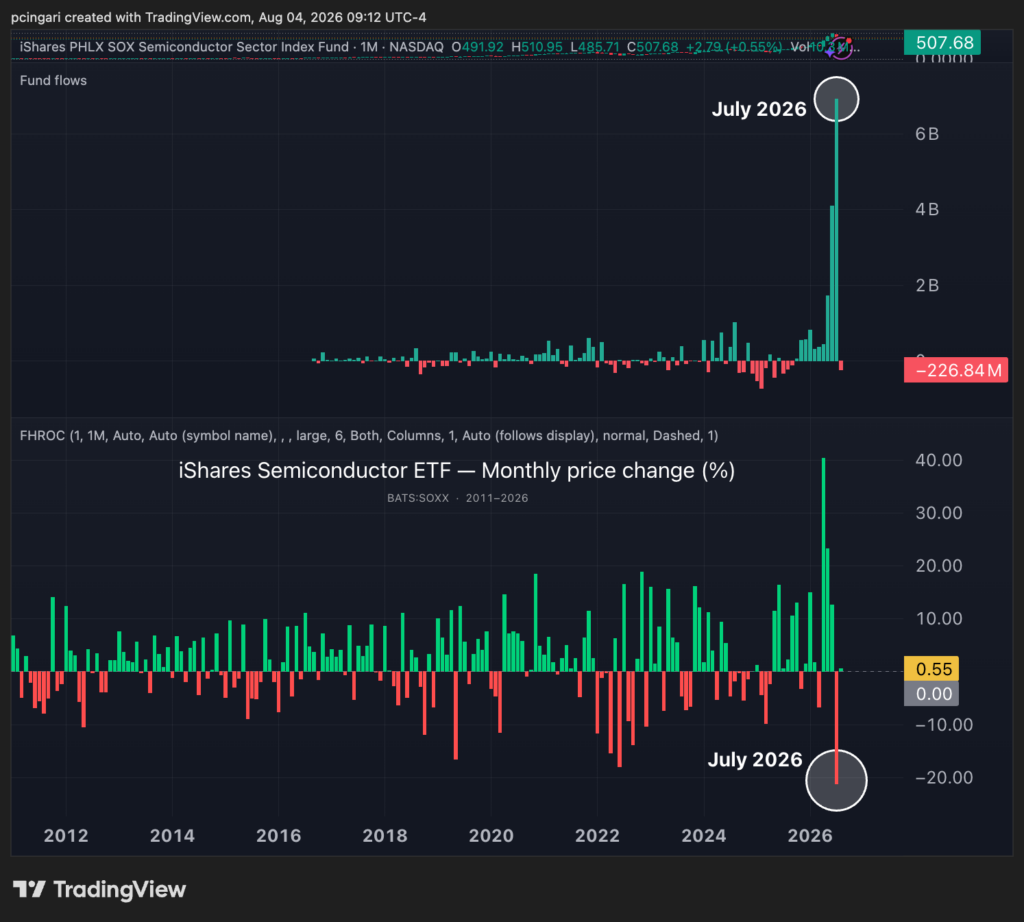The width and height of the screenshot is (1024, 922).
Task: Click the 2B axis label
Action: point(927,285)
